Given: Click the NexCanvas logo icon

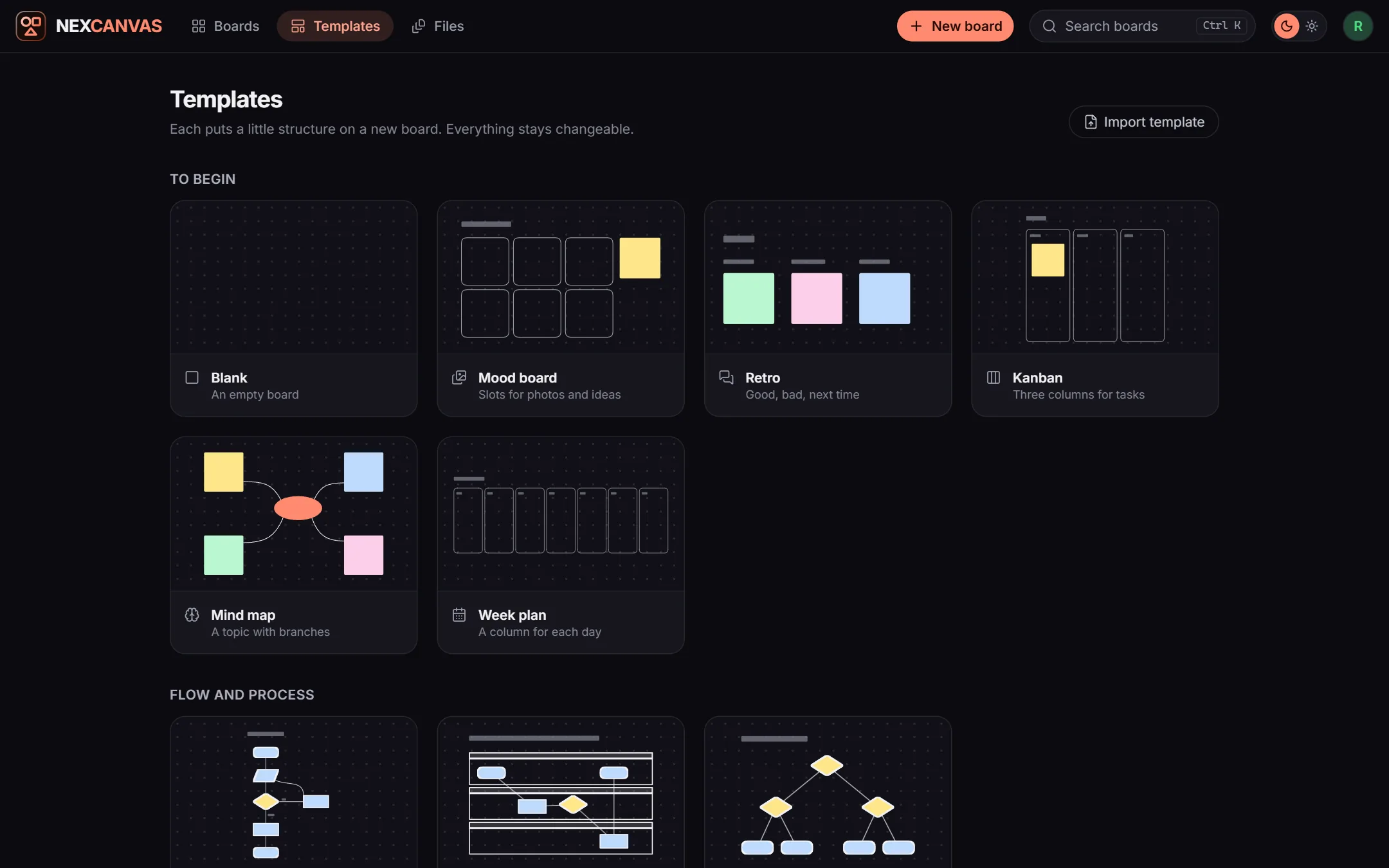Looking at the screenshot, I should [x=31, y=26].
